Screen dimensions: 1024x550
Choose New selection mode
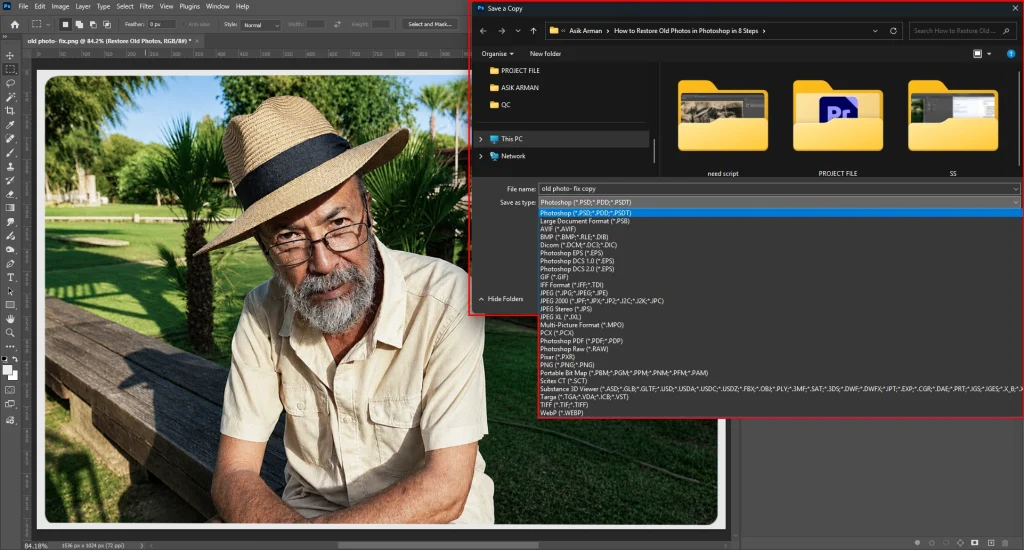coord(65,24)
